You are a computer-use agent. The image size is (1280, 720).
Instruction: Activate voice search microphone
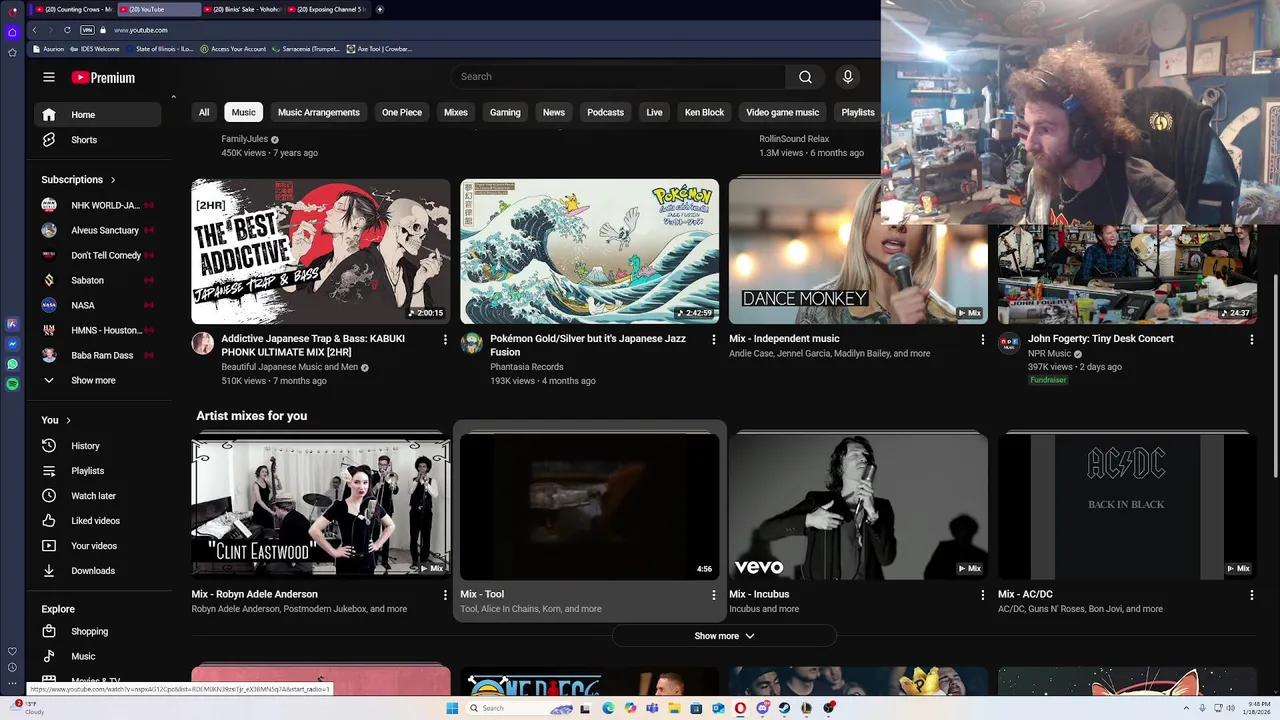pos(848,77)
